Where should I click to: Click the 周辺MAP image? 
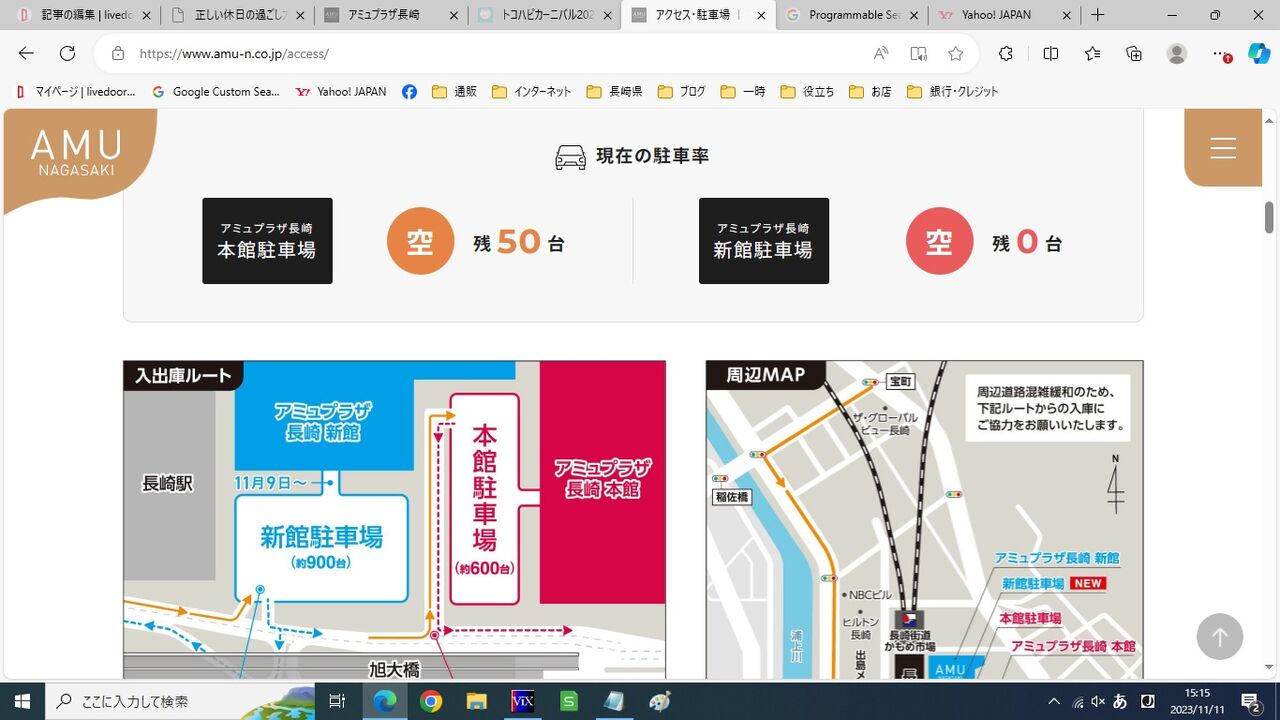(x=924, y=520)
